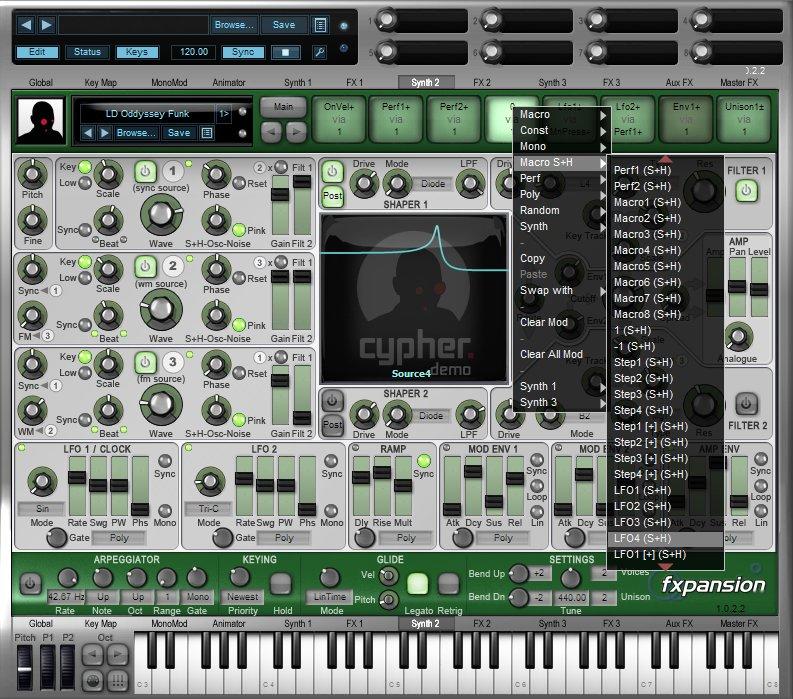This screenshot has width=793, height=699.
Task: Go to next global preset arrow
Action: pyautogui.click(x=46, y=24)
